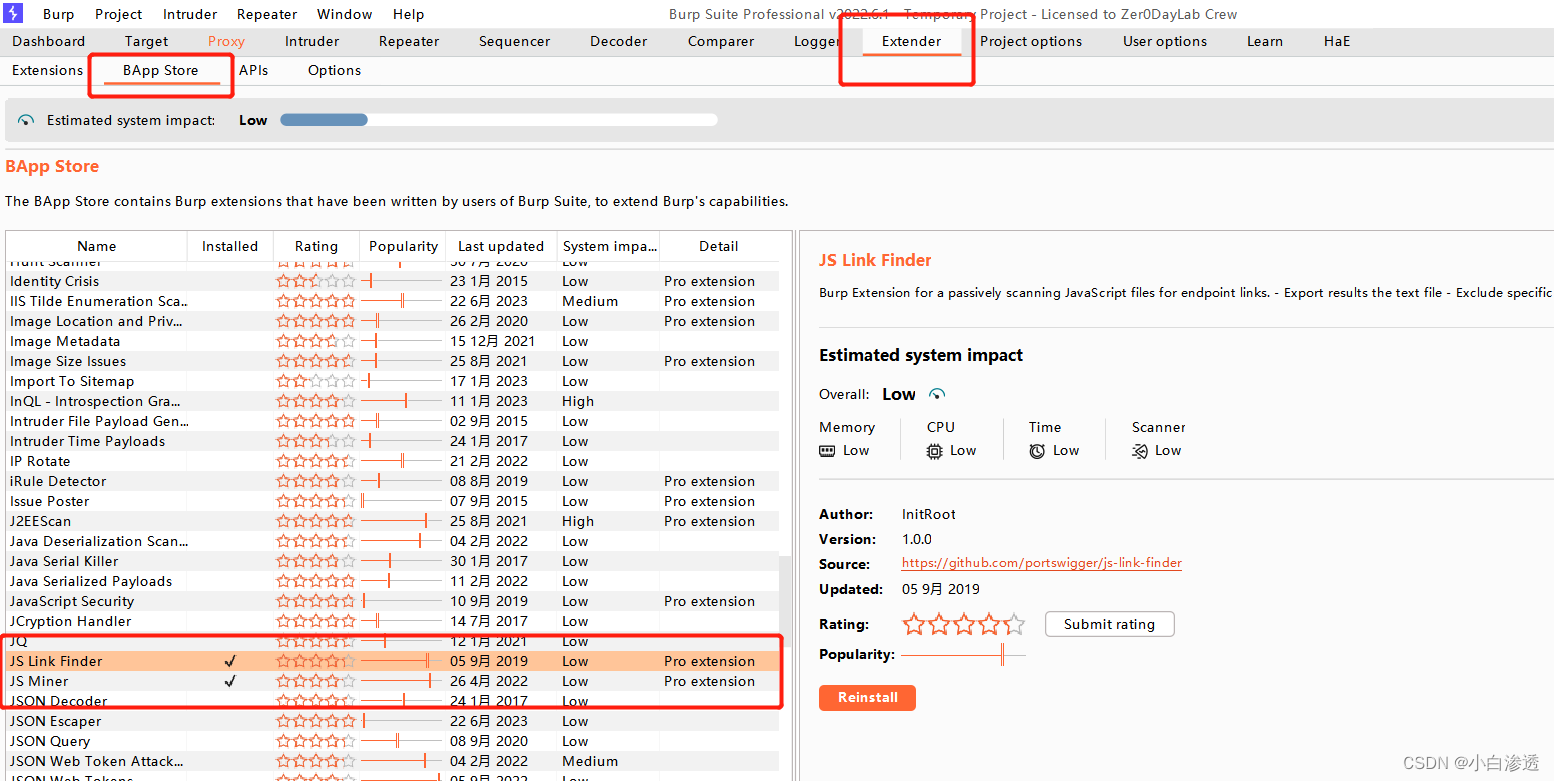Switch to the Sequencer tab

515,41
